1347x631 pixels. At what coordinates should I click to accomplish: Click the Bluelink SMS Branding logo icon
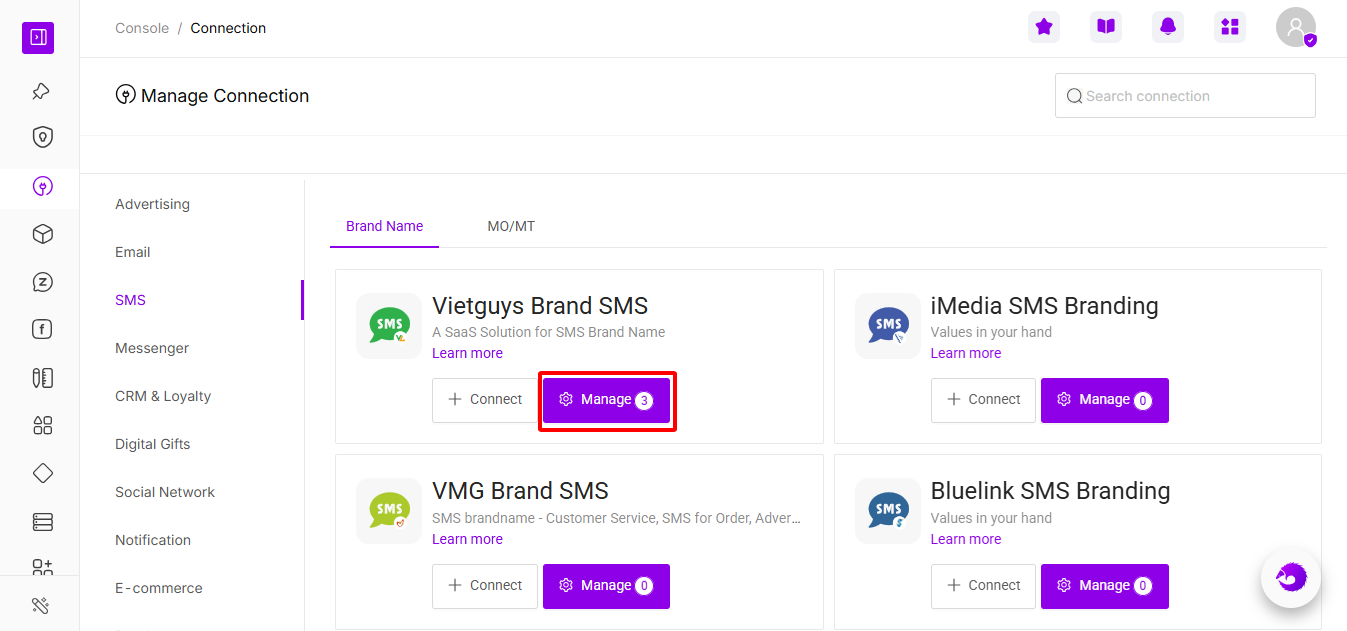[888, 511]
